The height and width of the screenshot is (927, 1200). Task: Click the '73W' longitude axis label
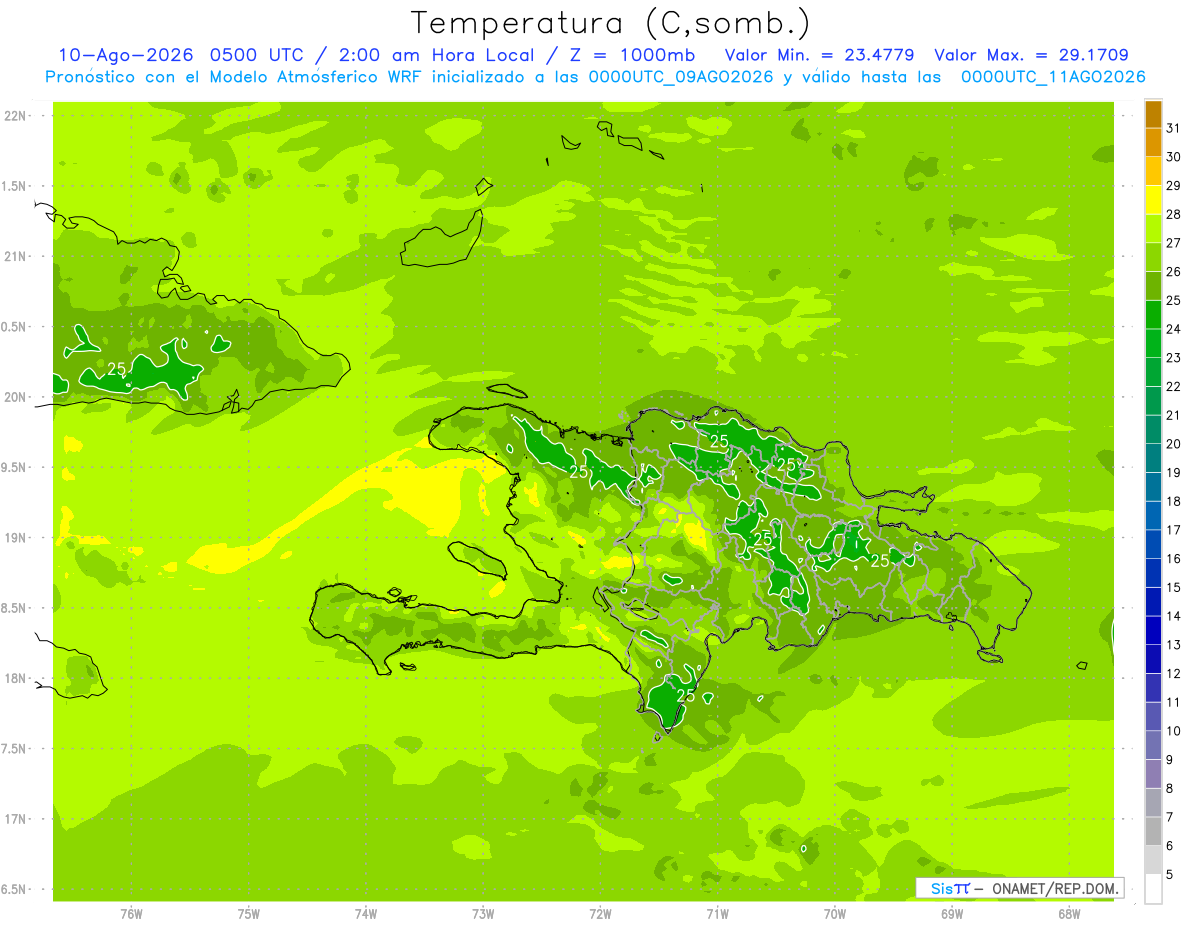click(483, 914)
